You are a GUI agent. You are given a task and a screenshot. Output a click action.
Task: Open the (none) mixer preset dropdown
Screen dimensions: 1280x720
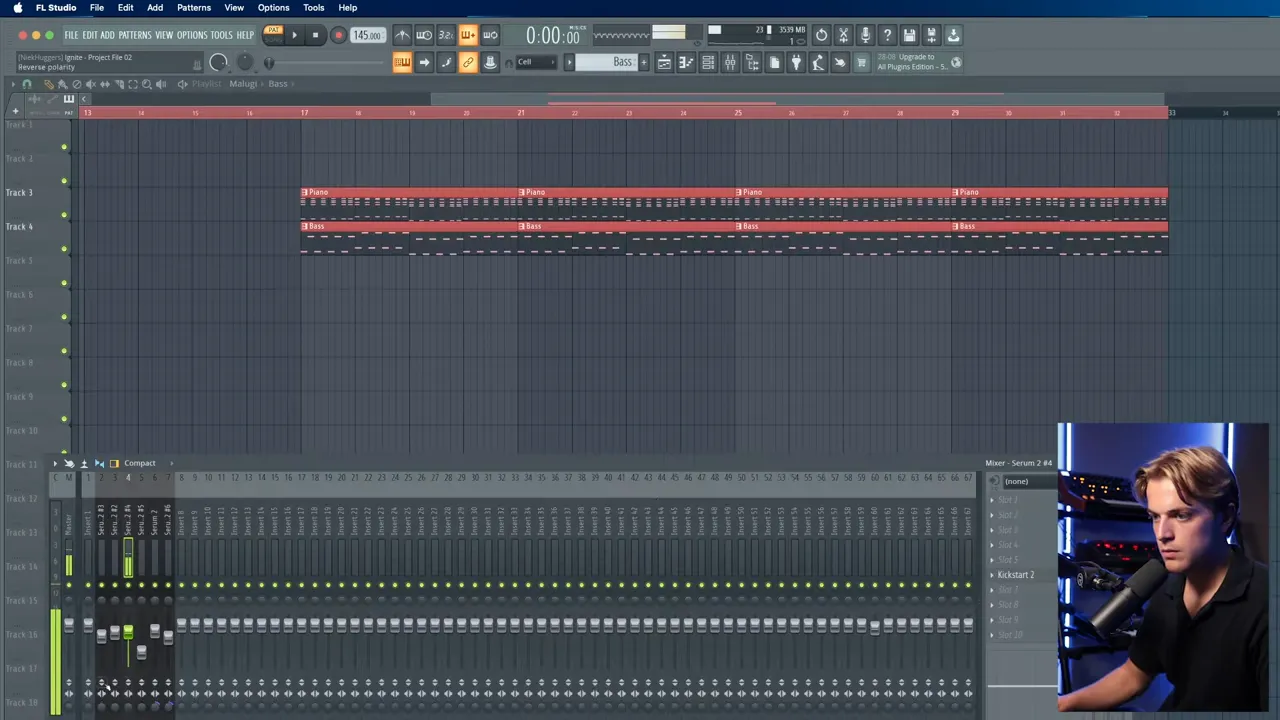(1018, 481)
